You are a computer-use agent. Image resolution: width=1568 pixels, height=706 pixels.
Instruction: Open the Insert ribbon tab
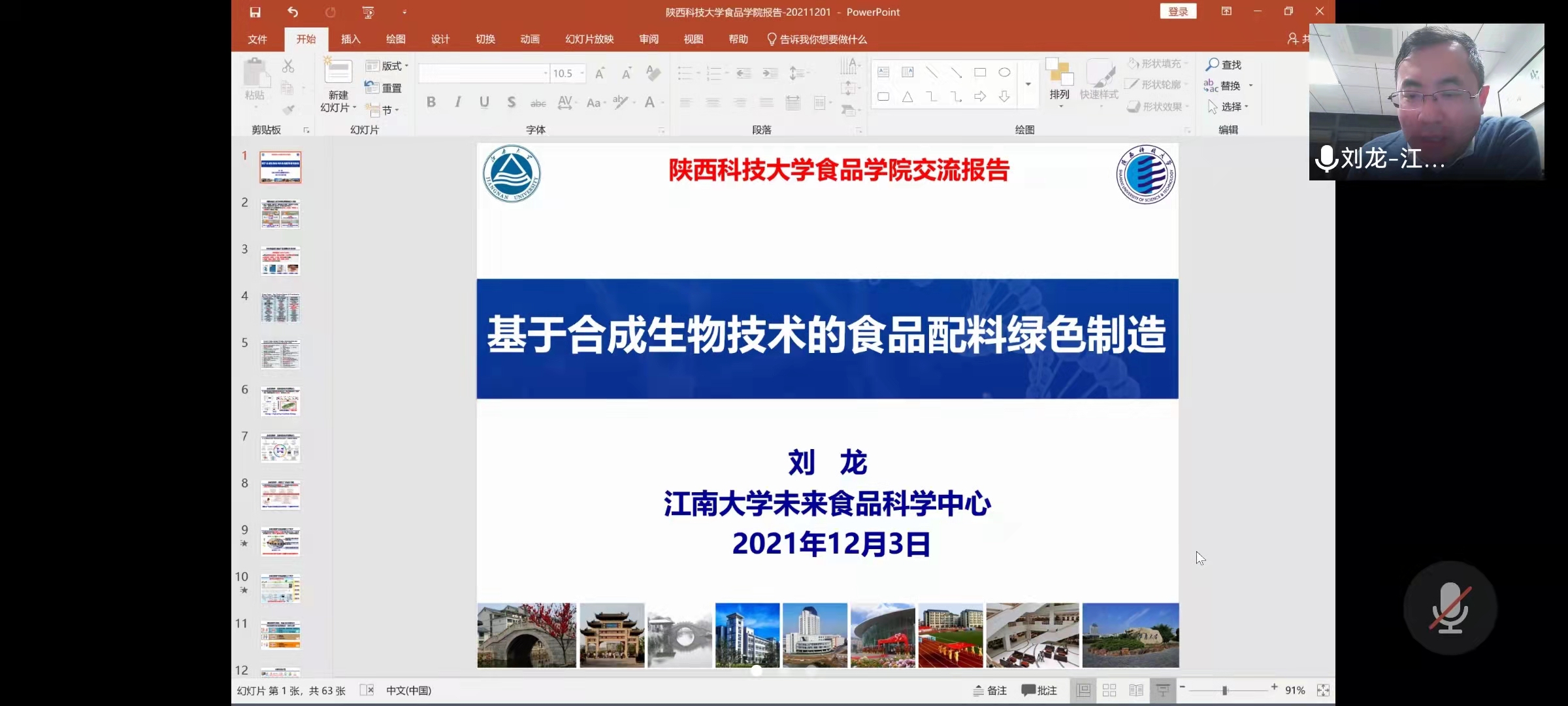pos(350,39)
